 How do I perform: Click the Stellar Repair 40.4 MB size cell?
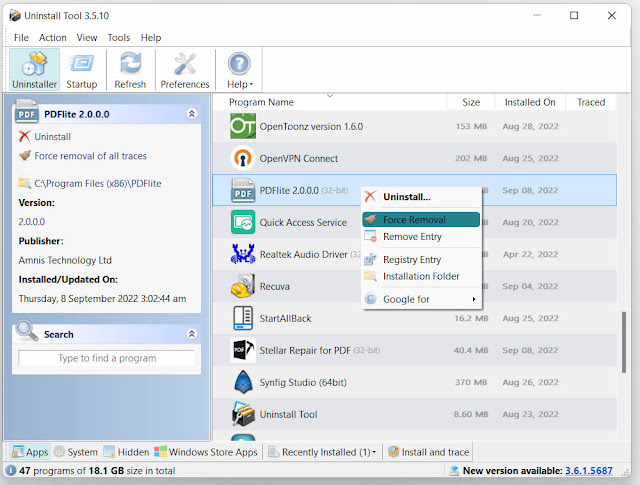(471, 350)
